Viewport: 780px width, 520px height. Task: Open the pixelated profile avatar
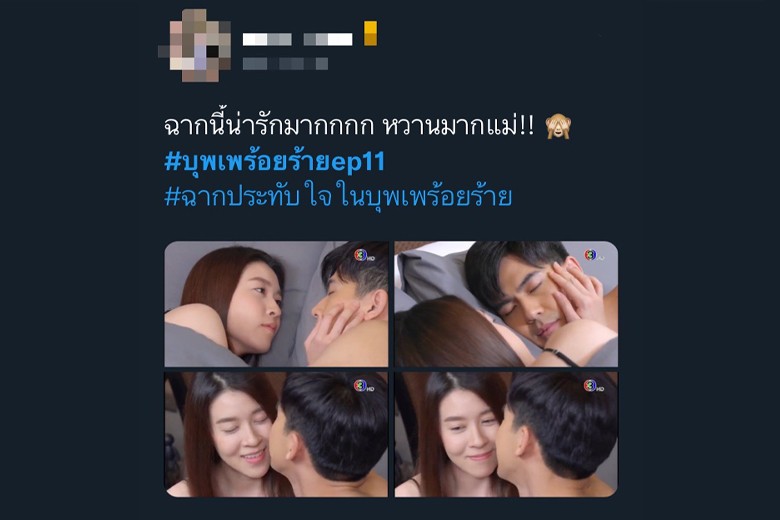[x=195, y=45]
